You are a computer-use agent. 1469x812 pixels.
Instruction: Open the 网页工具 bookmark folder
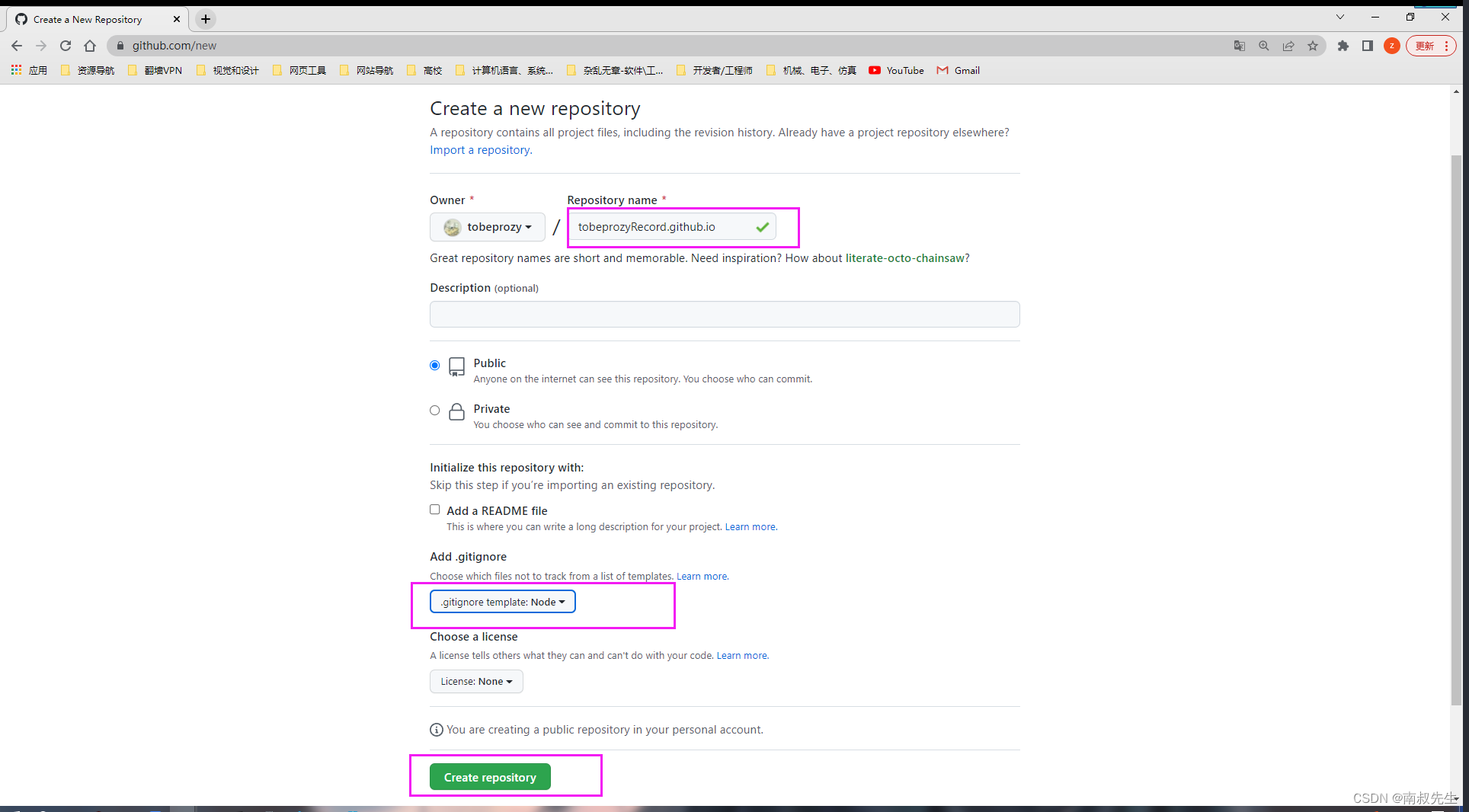click(x=299, y=70)
